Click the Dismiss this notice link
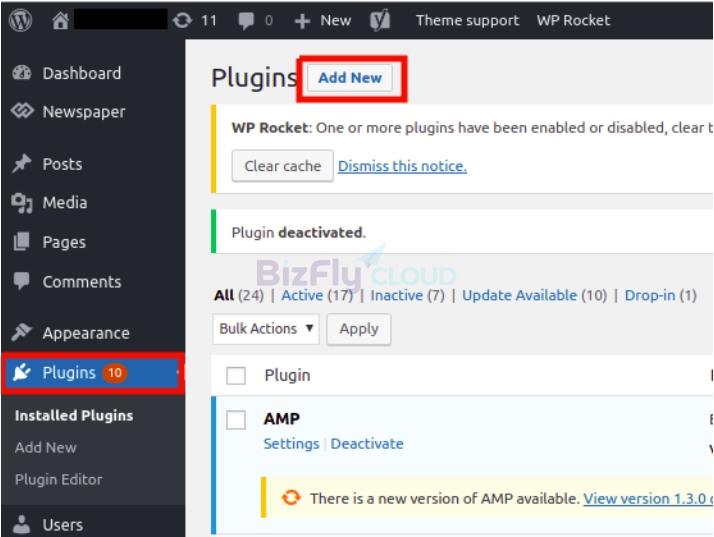Screen dimensions: 714x537 (x=402, y=166)
